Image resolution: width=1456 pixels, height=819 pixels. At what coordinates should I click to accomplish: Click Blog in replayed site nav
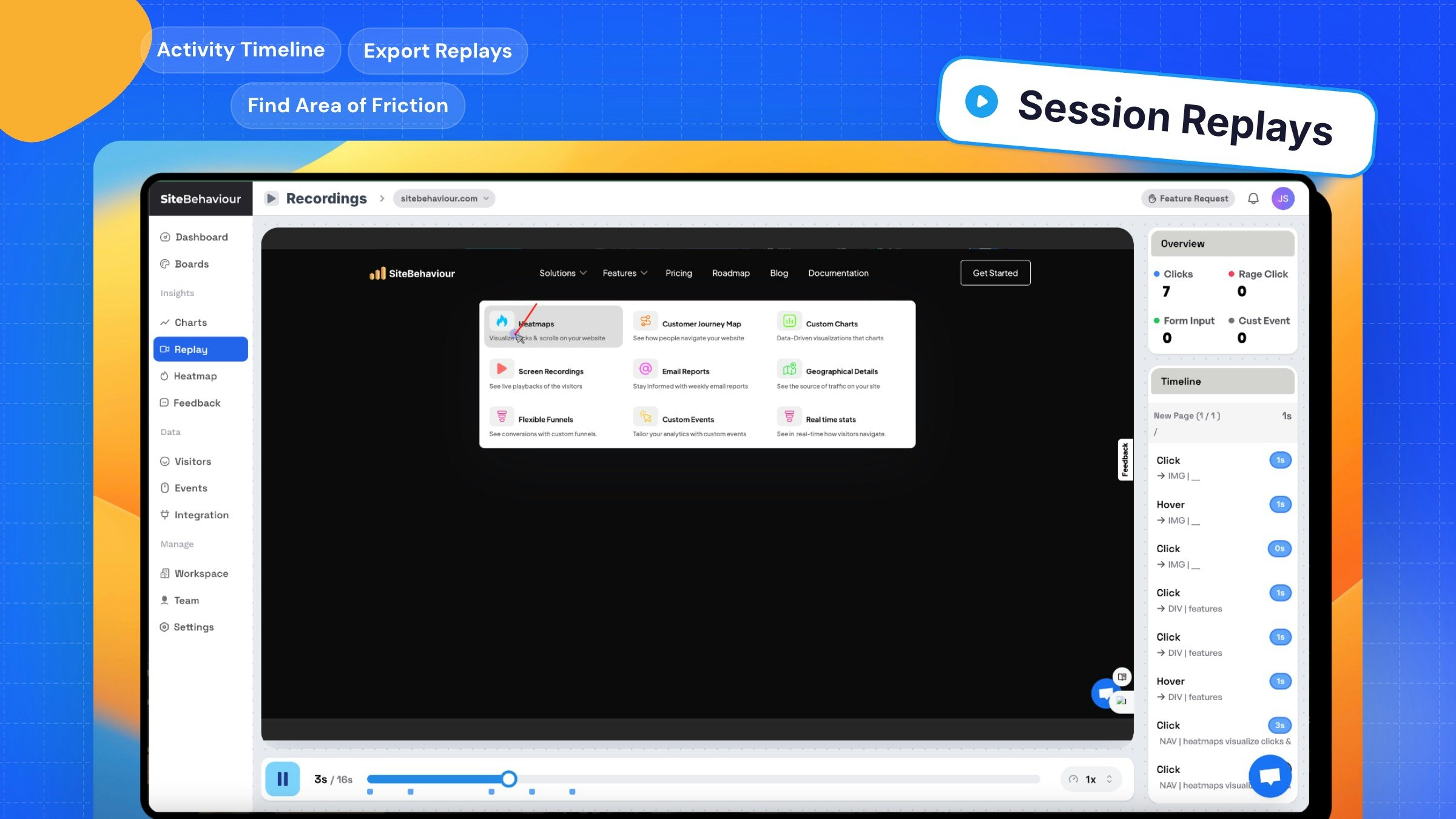point(779,273)
